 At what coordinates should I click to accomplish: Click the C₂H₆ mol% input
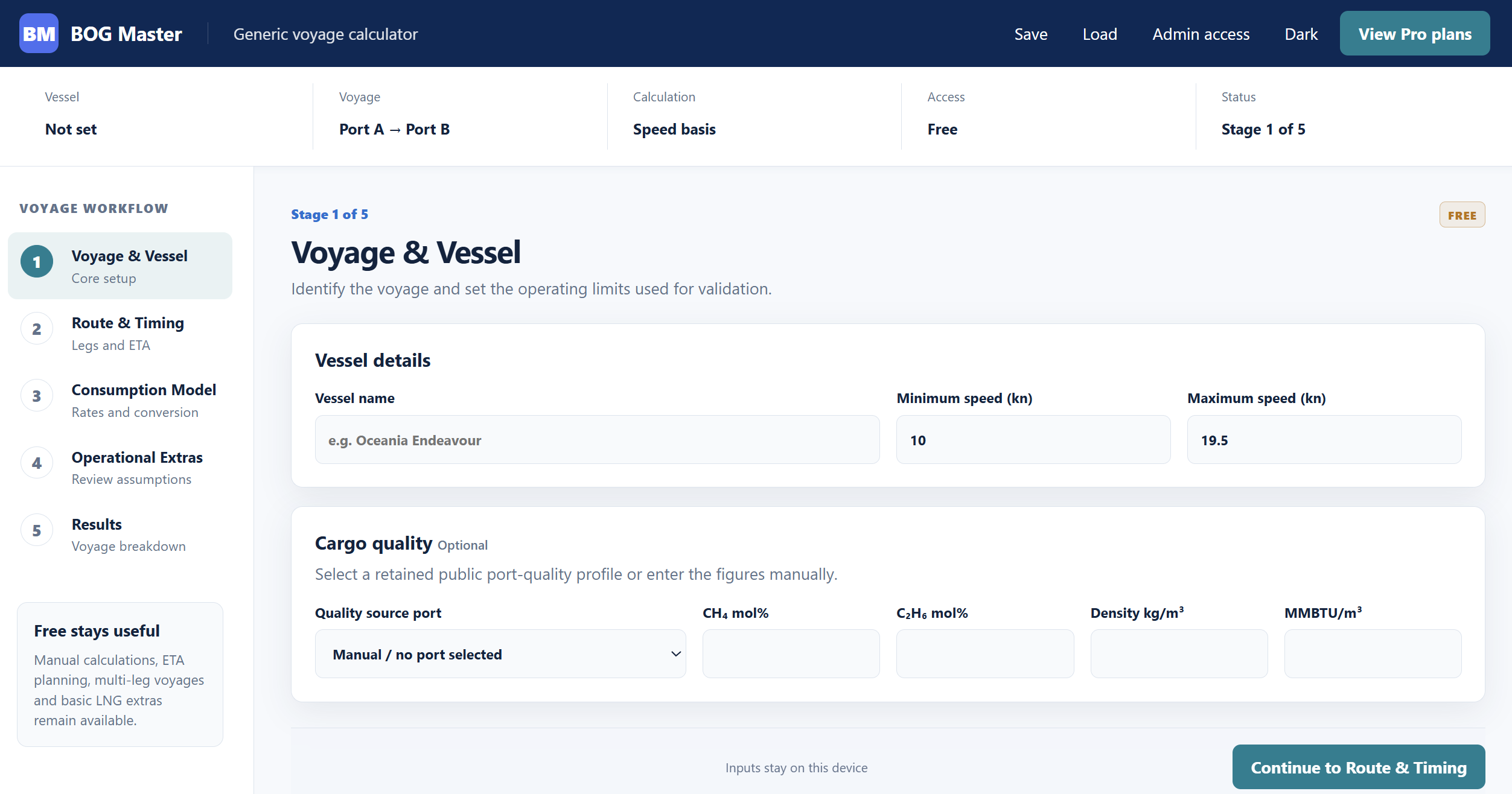click(985, 654)
